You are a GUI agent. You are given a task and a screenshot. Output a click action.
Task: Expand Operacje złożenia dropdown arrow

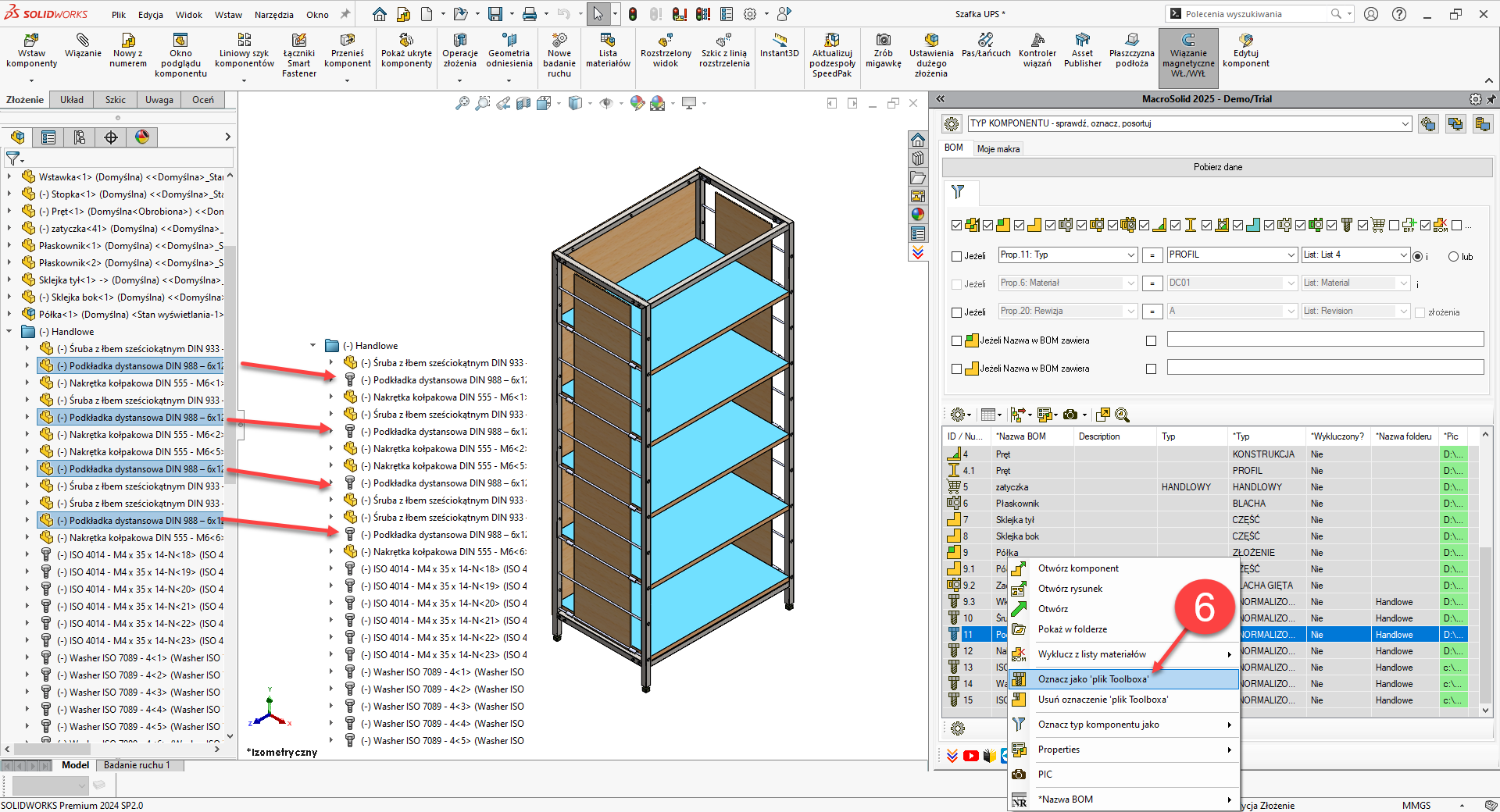pos(459,80)
